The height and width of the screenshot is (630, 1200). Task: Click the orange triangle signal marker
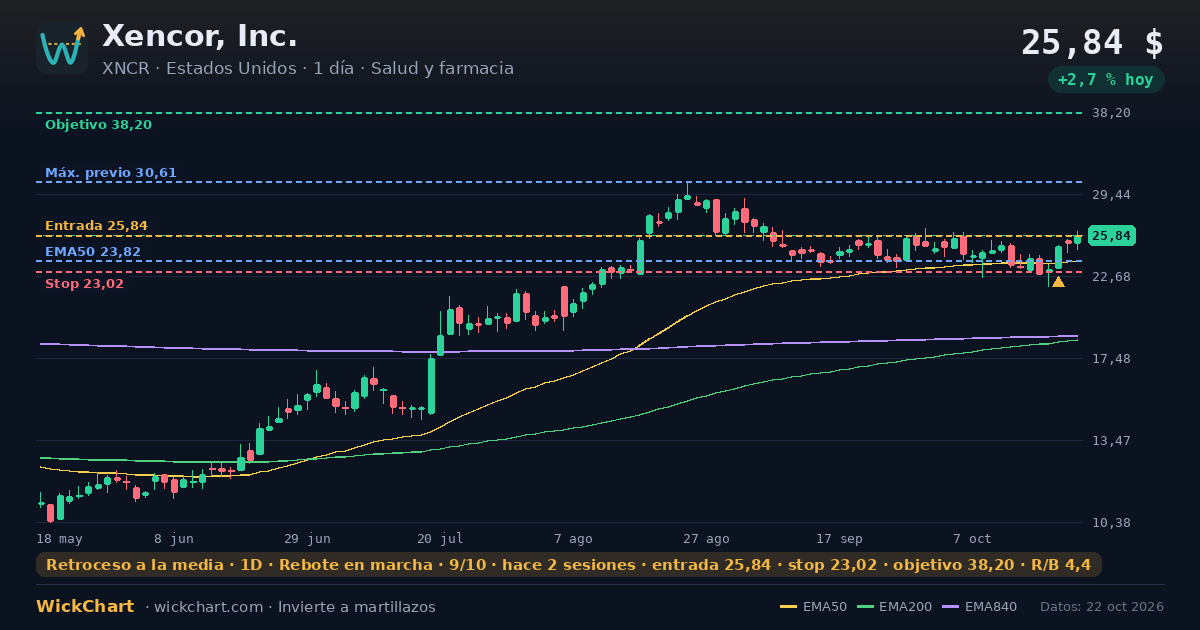(1058, 282)
